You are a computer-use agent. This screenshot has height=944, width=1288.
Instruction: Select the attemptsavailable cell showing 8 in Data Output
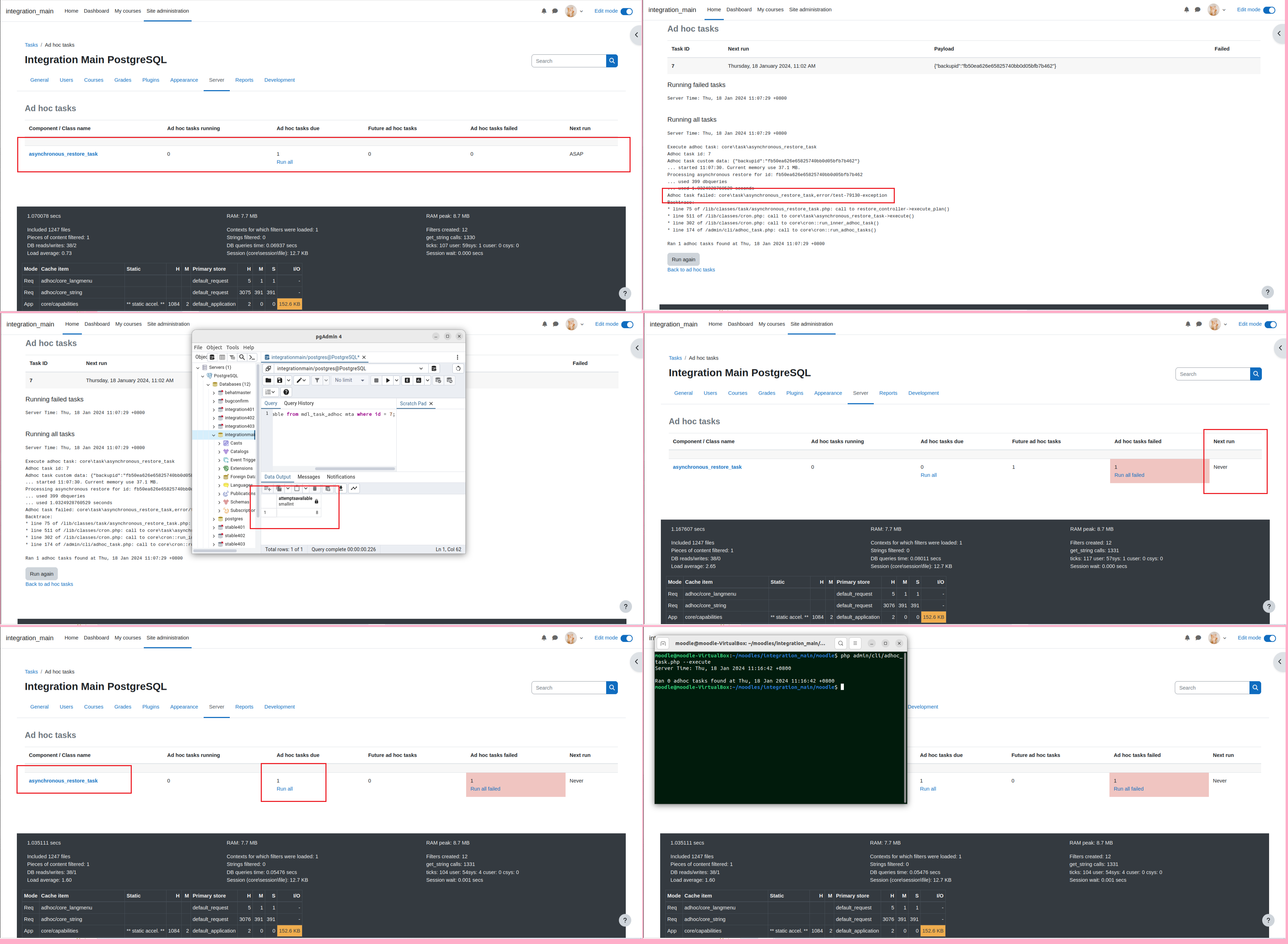click(x=298, y=513)
